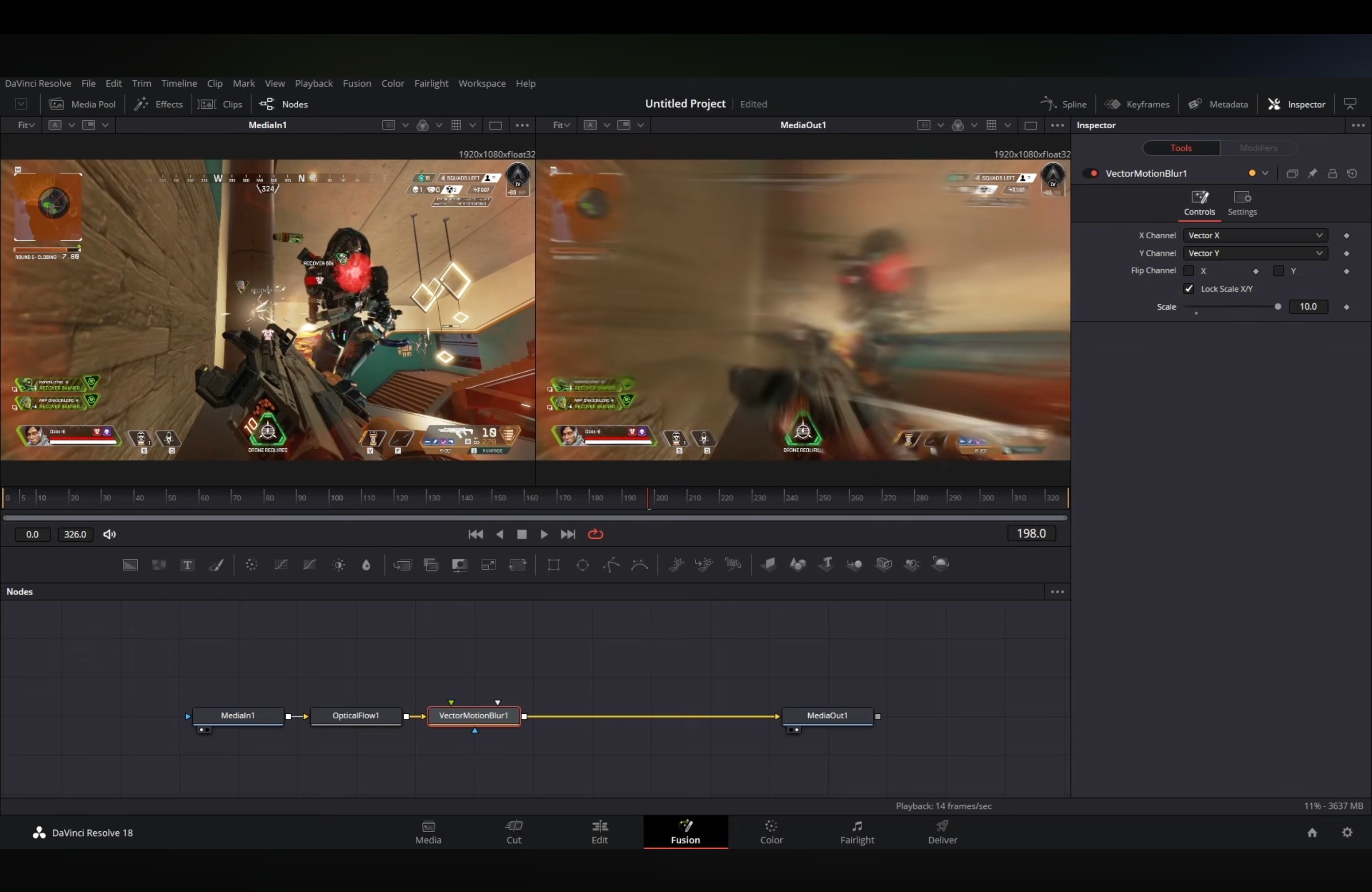Add a Brightness Contrast tool icon

pos(339,564)
